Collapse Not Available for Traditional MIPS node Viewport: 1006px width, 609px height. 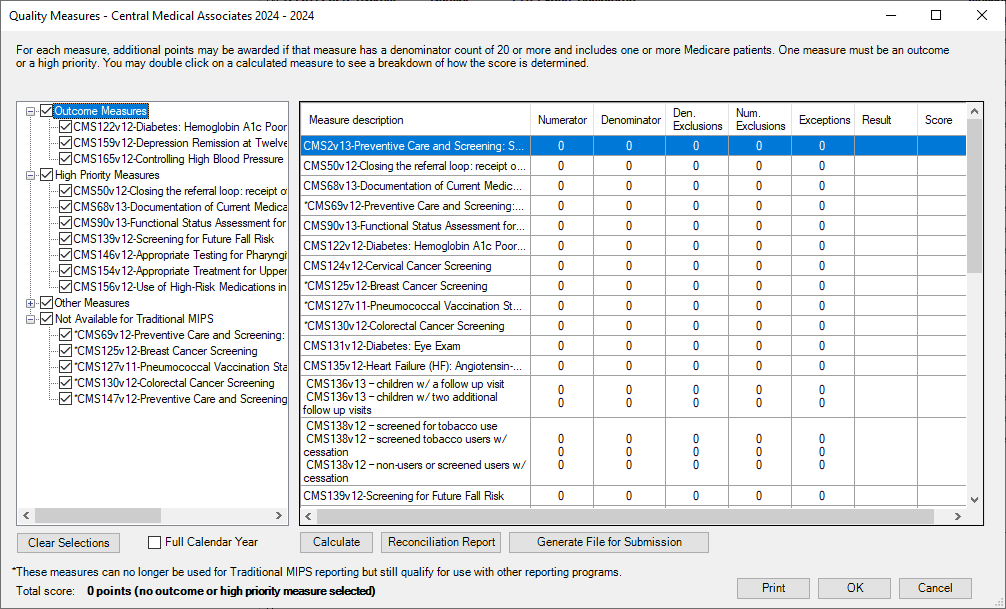pyautogui.click(x=31, y=319)
